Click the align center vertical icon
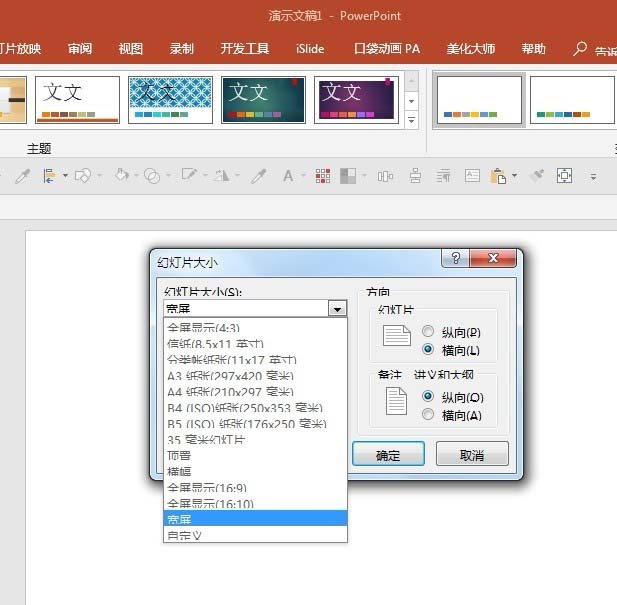This screenshot has width=617, height=605. (x=415, y=176)
